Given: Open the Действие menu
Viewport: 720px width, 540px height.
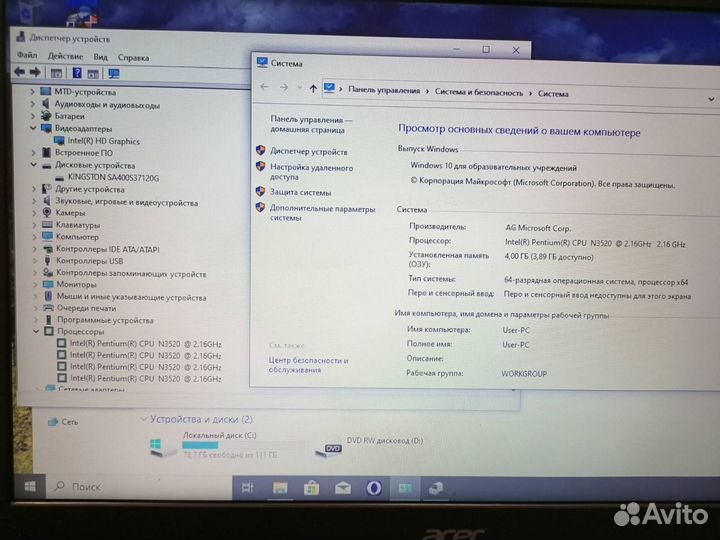Looking at the screenshot, I should pyautogui.click(x=65, y=56).
